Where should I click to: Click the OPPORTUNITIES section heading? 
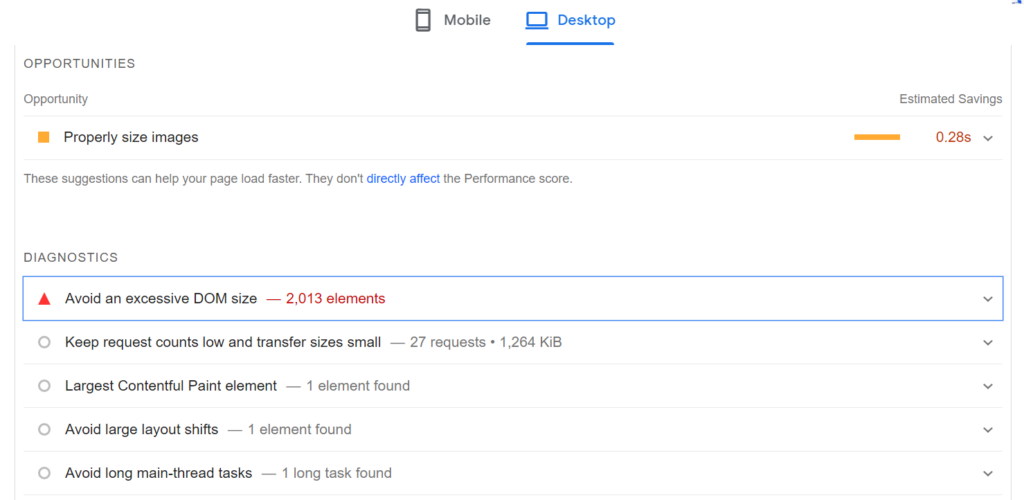point(79,63)
